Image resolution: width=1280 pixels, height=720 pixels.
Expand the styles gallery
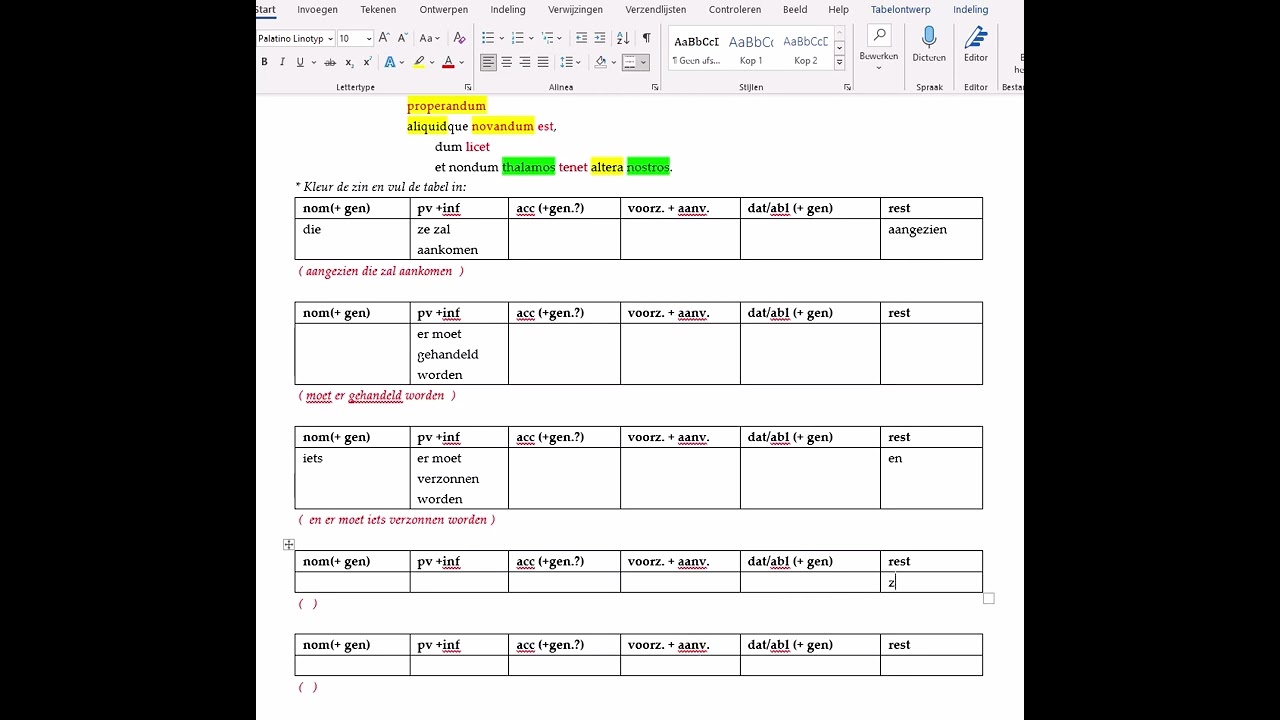point(839,61)
